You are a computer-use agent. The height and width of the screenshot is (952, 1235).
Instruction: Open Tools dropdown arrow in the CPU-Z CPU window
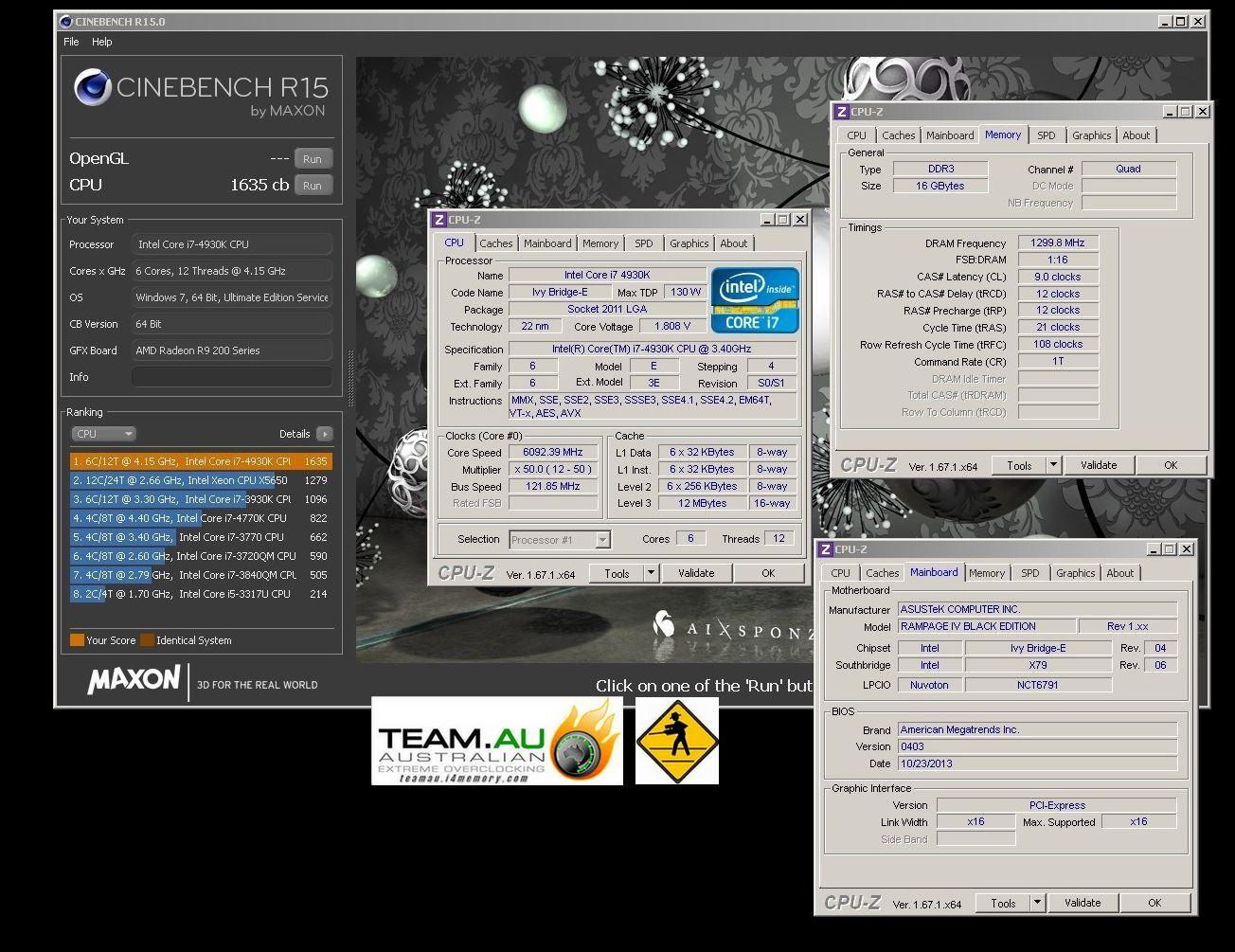[x=651, y=573]
